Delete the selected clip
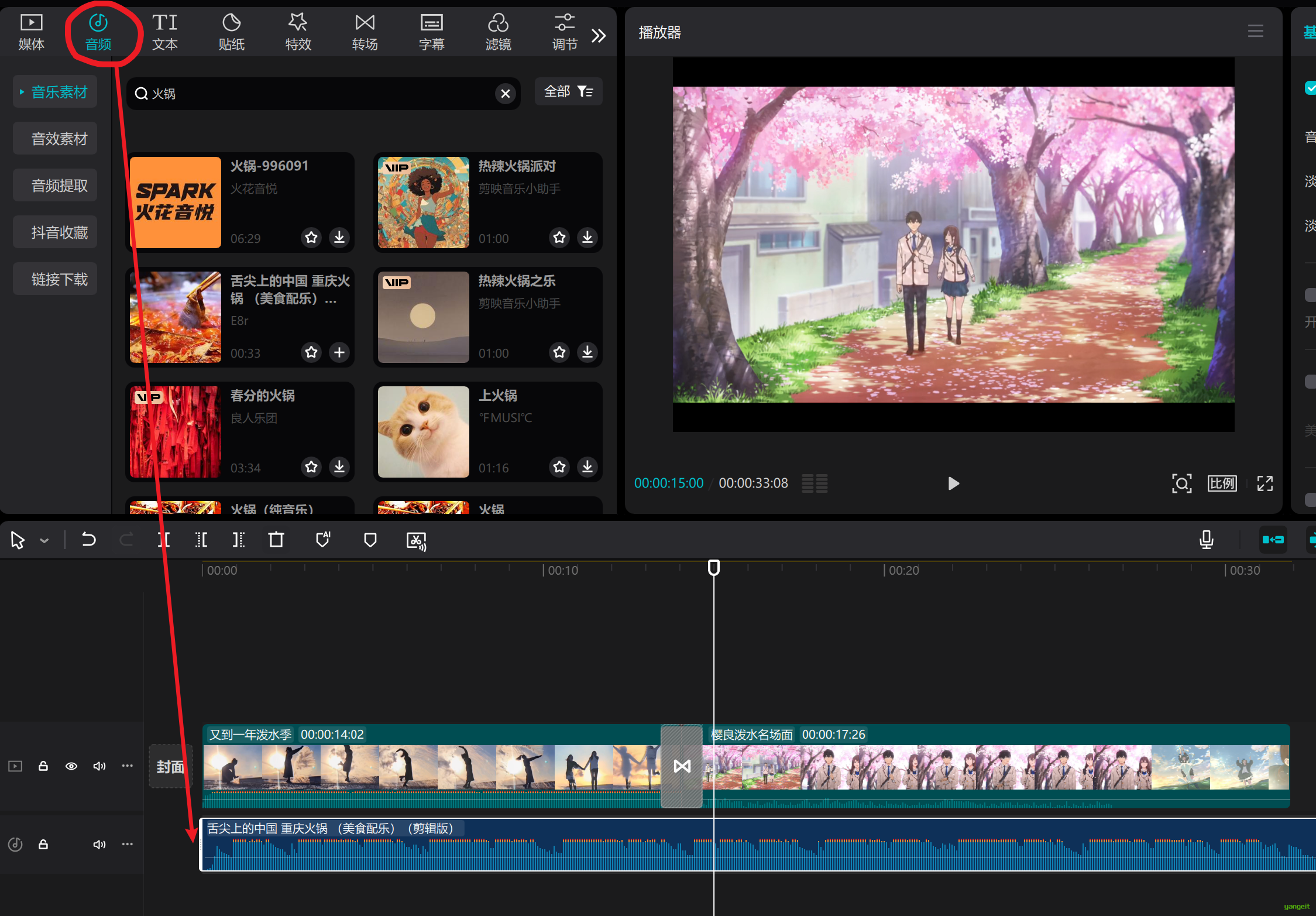Image resolution: width=1316 pixels, height=916 pixels. [276, 539]
